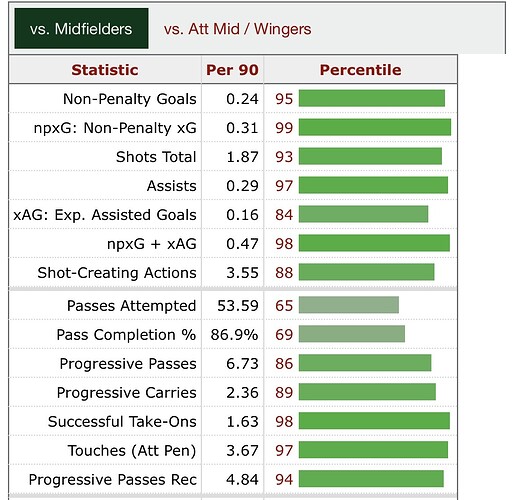Click the Shots Total per 90 value

242,157
